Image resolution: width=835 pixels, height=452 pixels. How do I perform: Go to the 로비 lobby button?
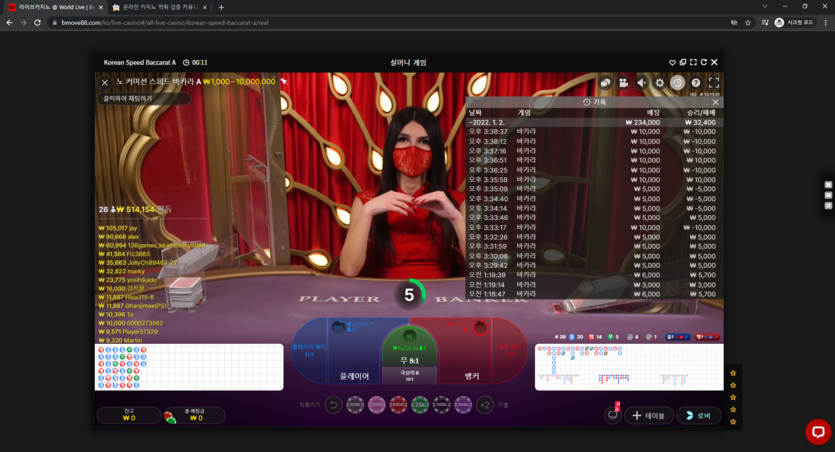pos(699,415)
